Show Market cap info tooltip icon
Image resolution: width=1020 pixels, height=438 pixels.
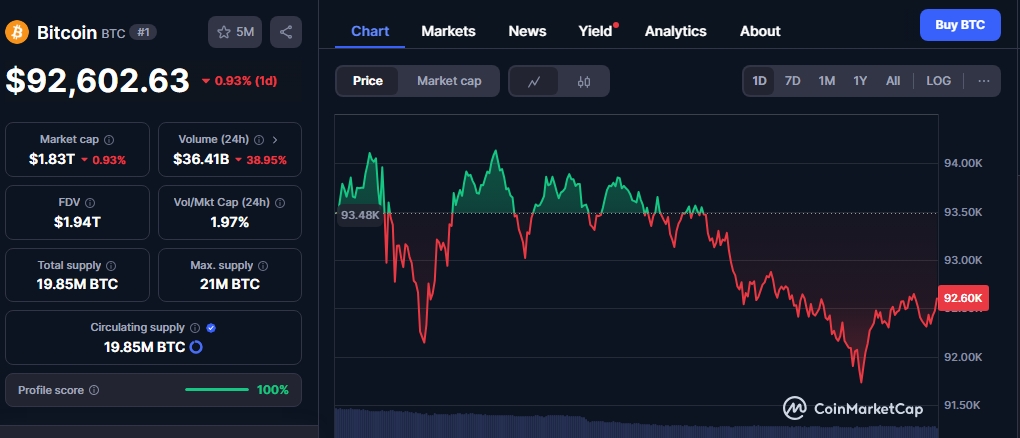tap(109, 139)
